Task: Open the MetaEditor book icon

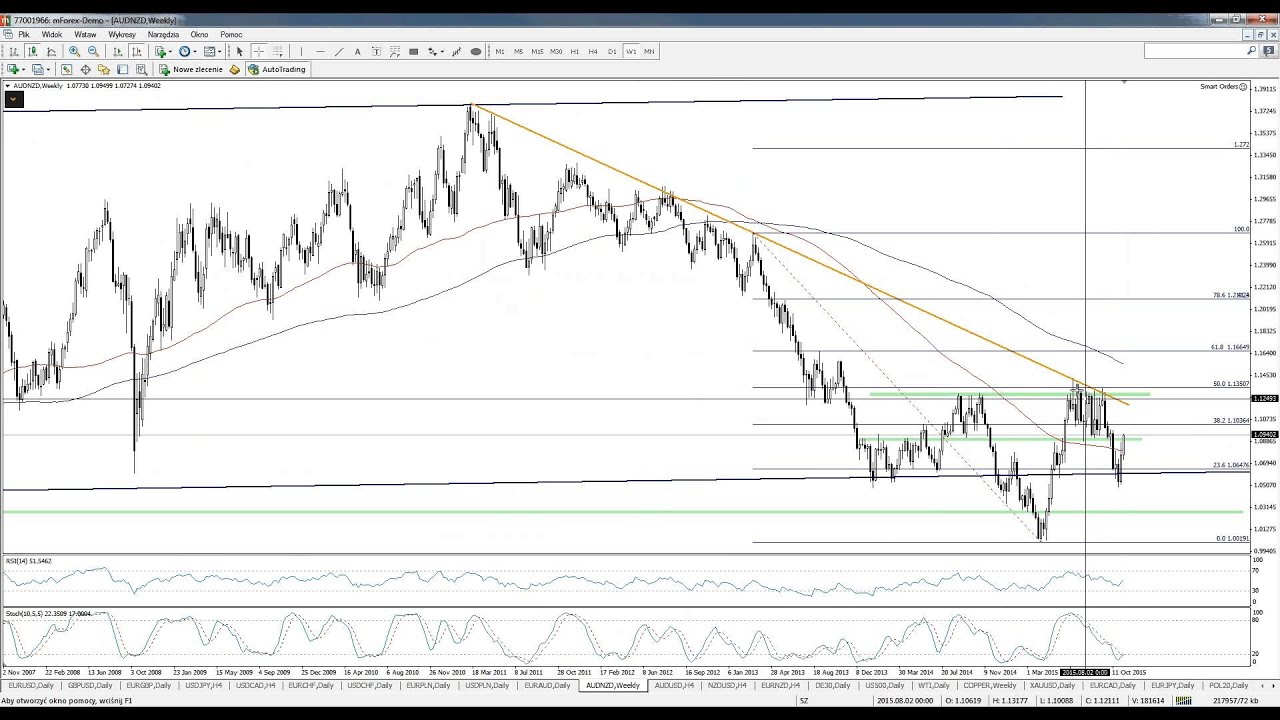Action: [x=234, y=69]
